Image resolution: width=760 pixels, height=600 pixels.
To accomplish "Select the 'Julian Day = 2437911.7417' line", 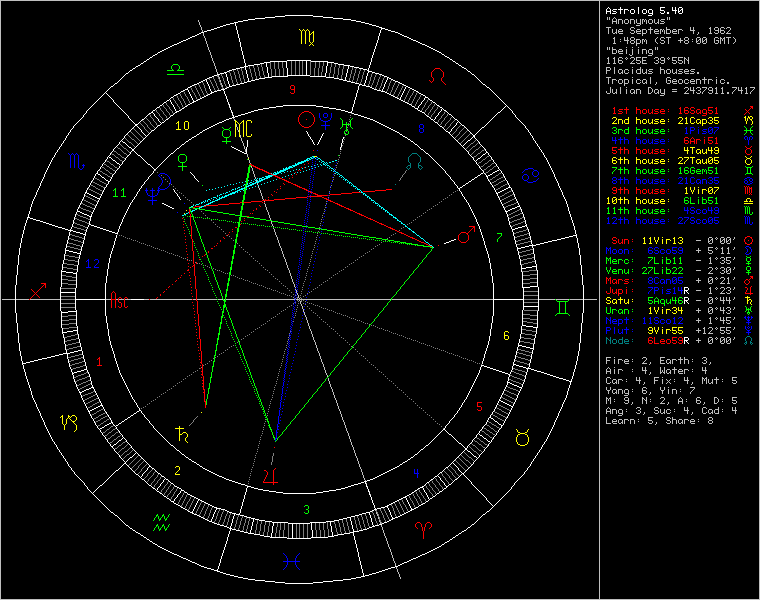I will [680, 91].
